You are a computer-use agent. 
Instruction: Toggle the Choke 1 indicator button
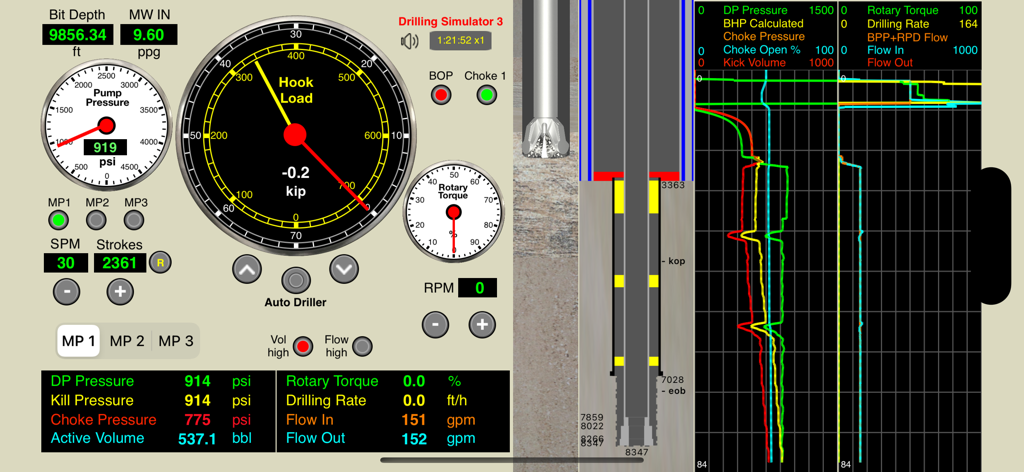[x=485, y=95]
